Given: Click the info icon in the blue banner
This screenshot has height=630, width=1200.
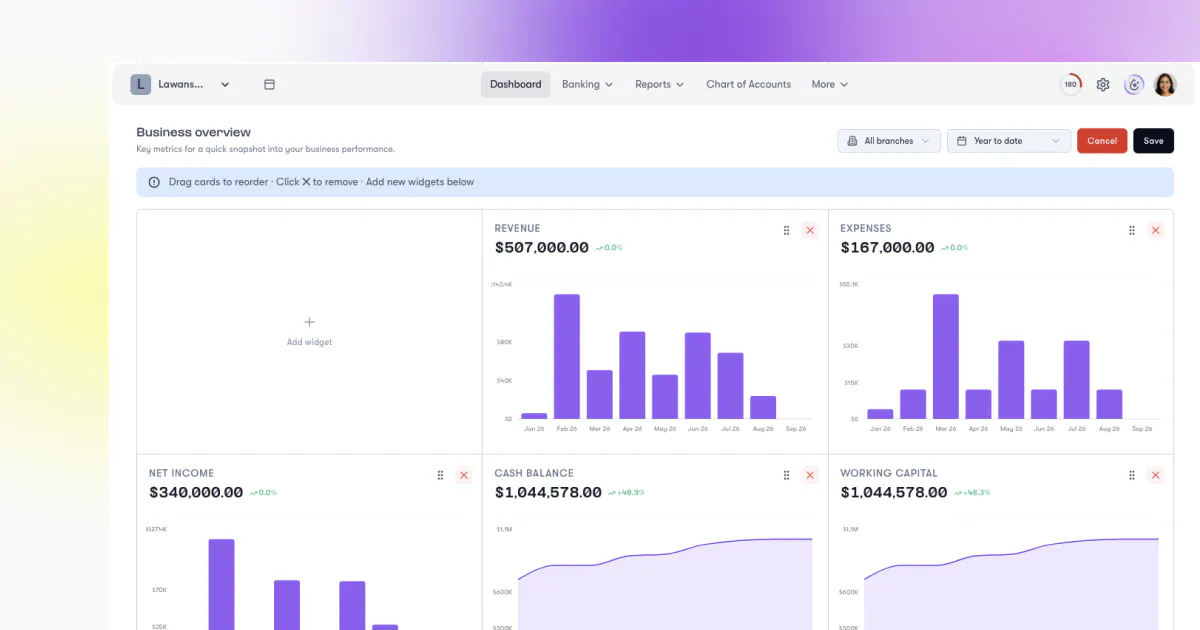Looking at the screenshot, I should pos(154,182).
